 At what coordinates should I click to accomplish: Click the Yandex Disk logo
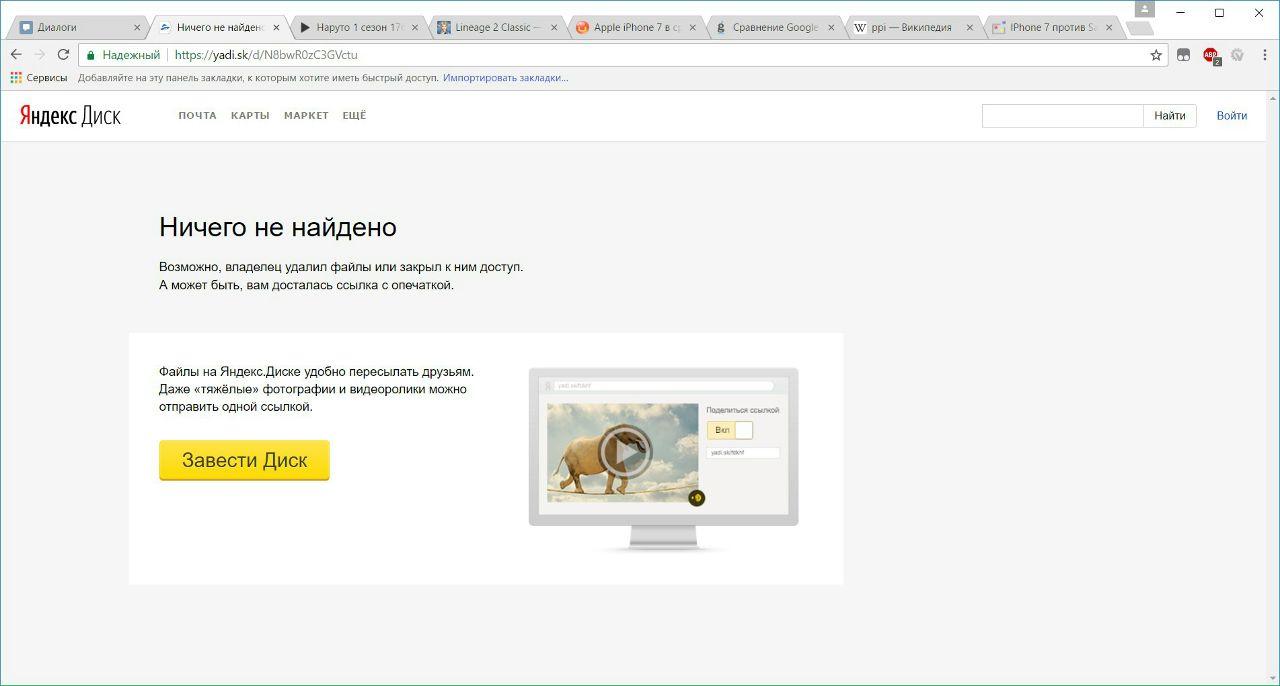click(70, 116)
